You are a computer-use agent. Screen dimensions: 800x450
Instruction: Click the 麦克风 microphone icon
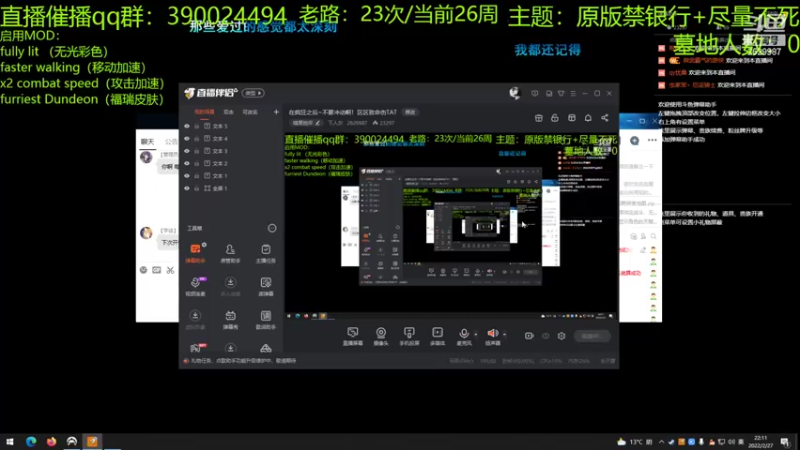click(x=463, y=334)
